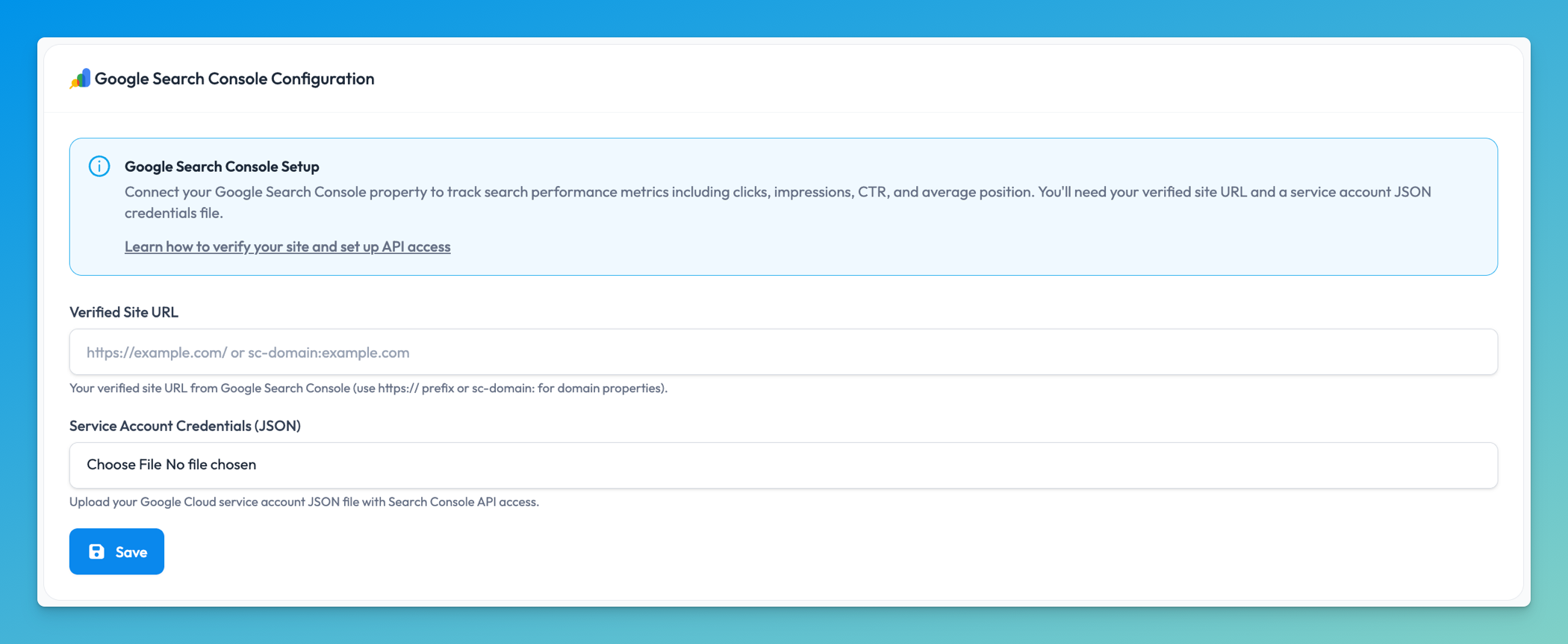Click the 'Service Account Credentials (JSON)' label

tap(185, 426)
